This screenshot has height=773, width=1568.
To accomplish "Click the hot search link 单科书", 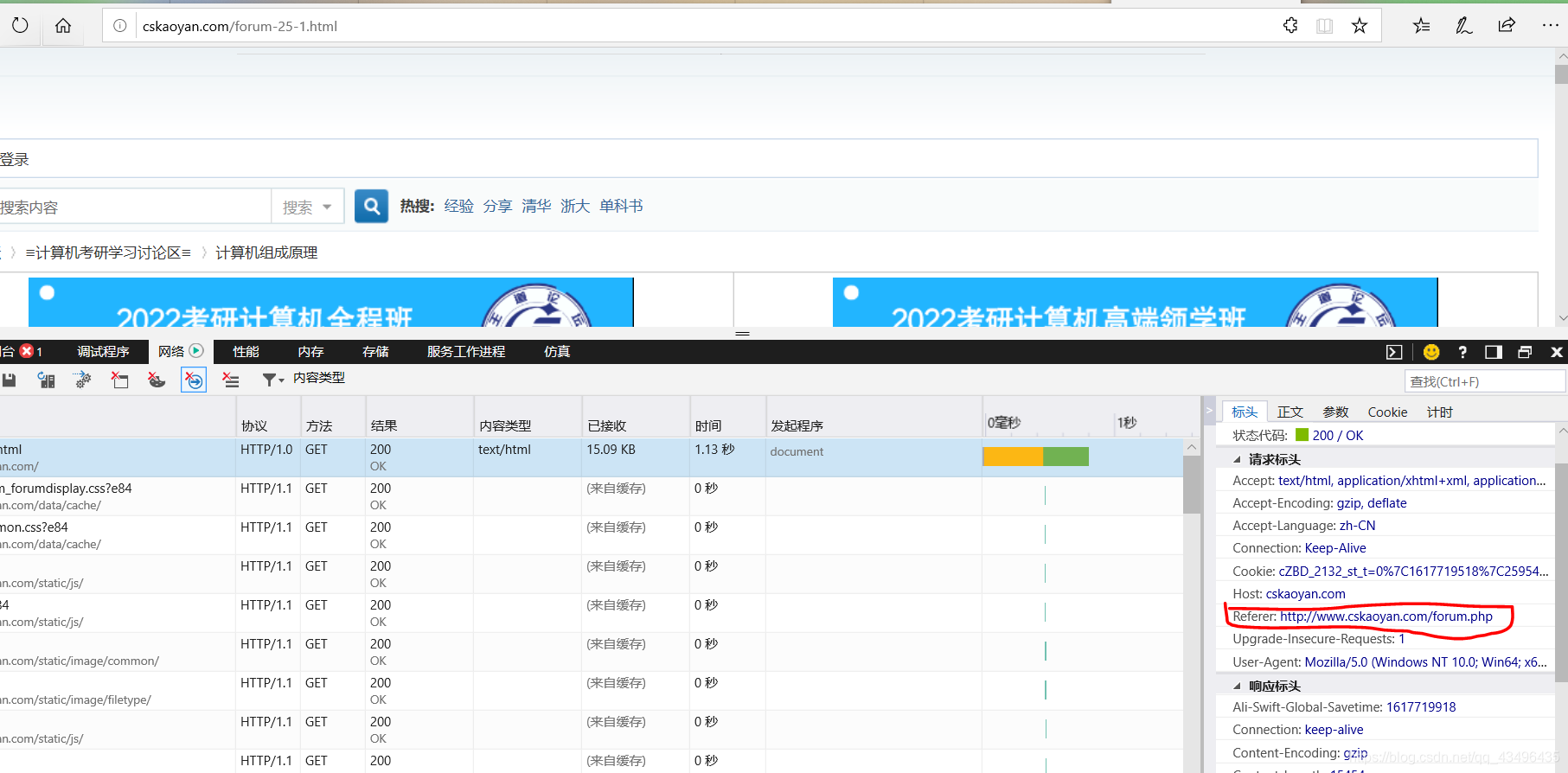I will [x=621, y=206].
